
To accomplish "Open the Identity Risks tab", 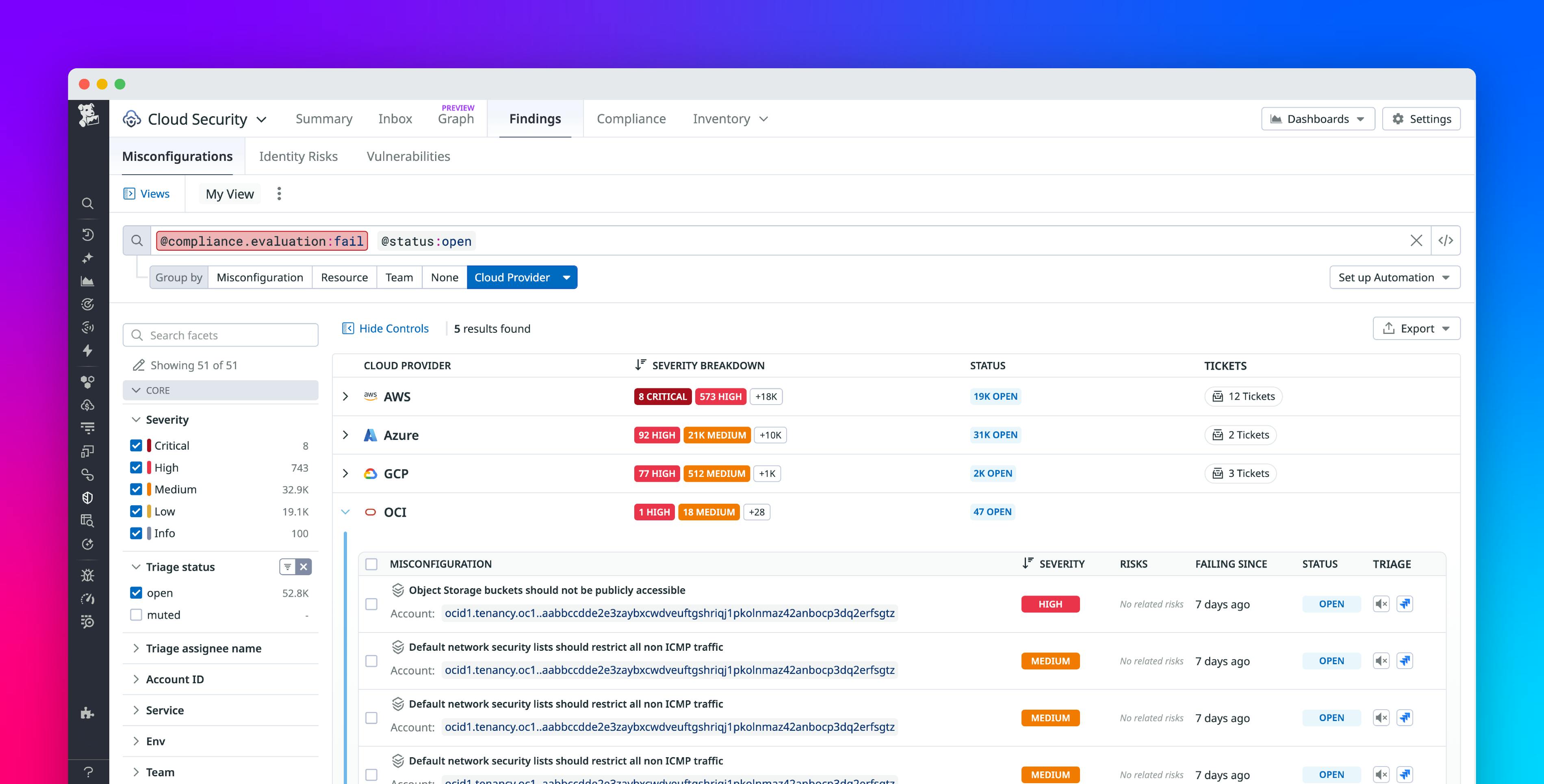I will pos(298,156).
